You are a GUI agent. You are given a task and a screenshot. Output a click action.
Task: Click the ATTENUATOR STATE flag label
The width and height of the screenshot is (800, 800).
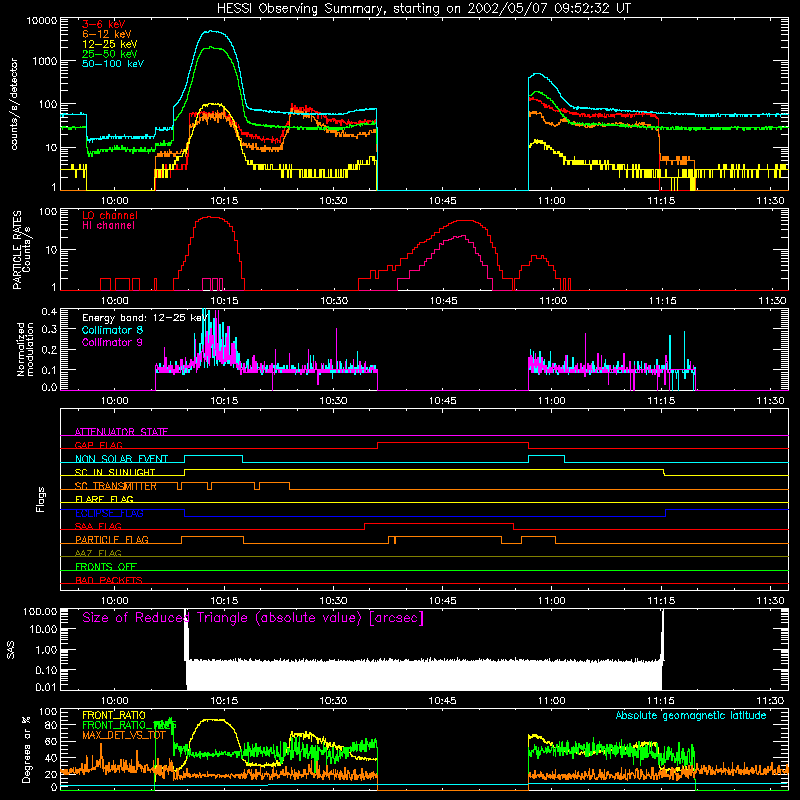point(121,432)
